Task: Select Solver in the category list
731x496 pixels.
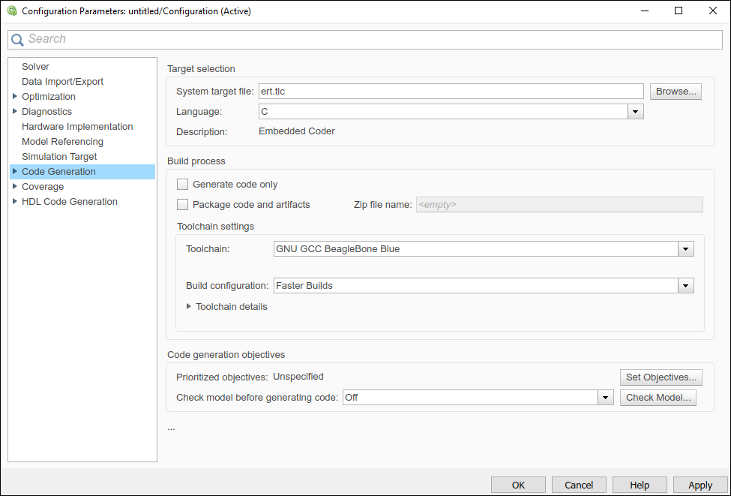Action: coord(35,67)
